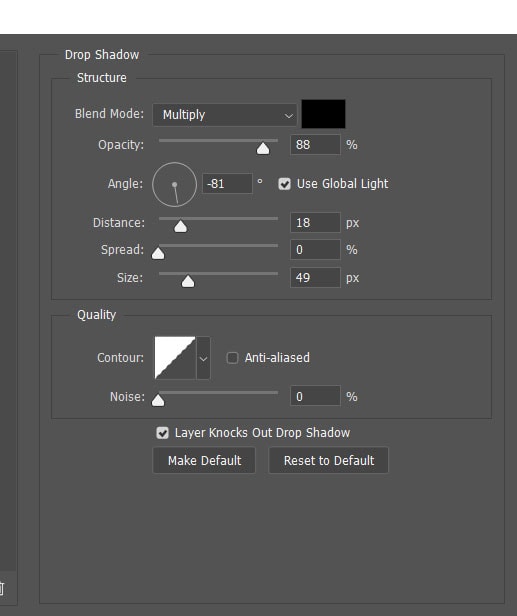Click the Size slider handle

click(188, 281)
